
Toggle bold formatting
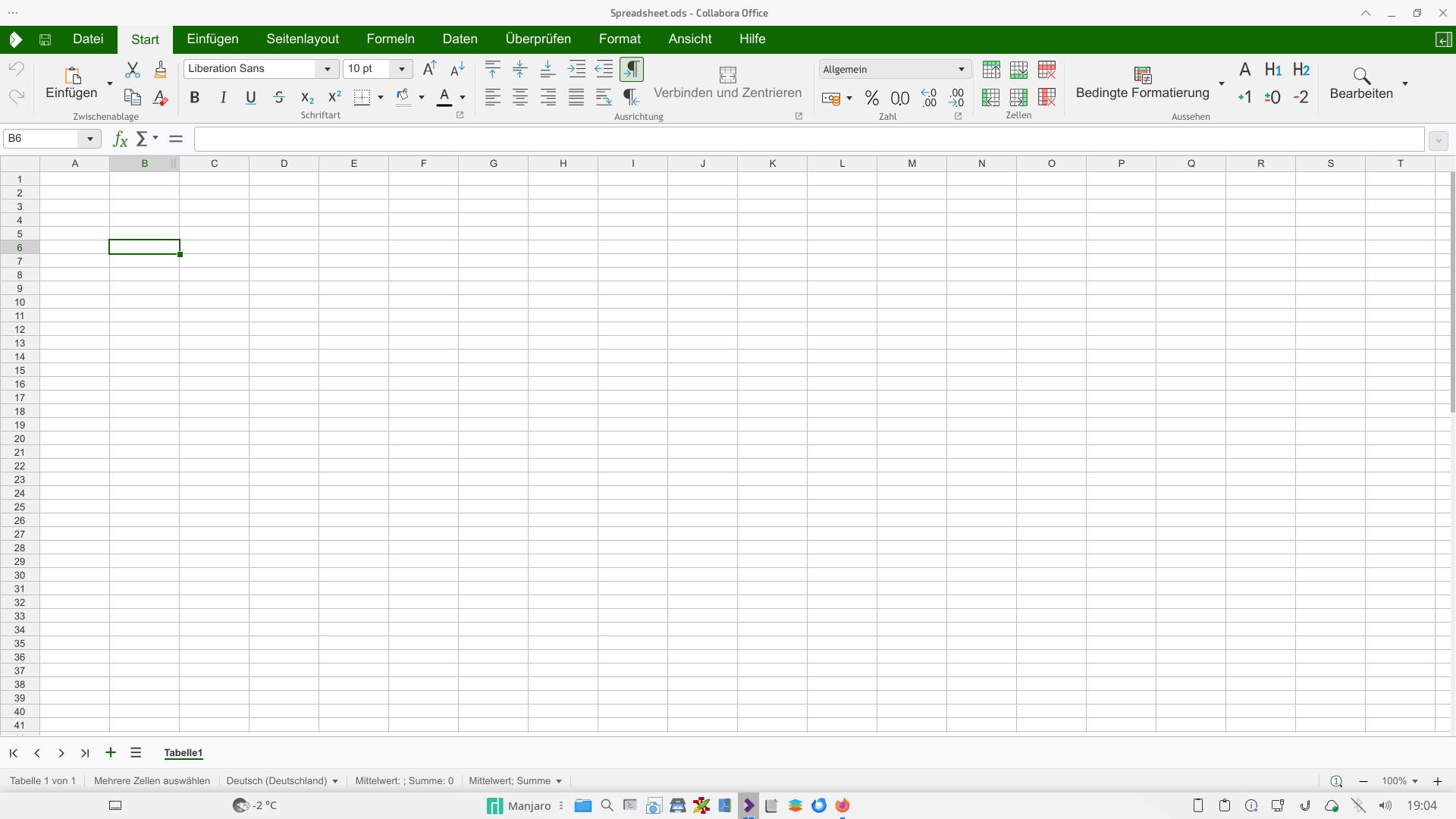tap(195, 97)
